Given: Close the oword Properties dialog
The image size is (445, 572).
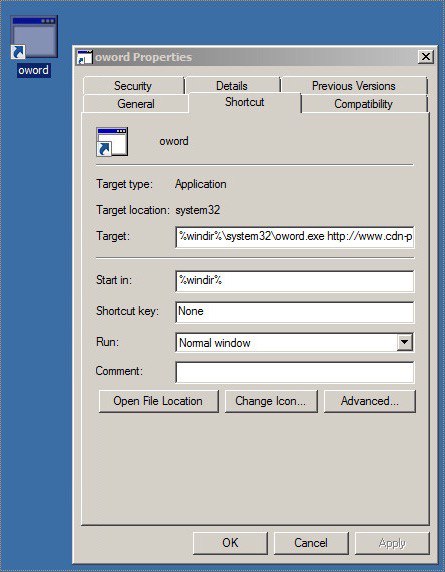Looking at the screenshot, I should 425,57.
